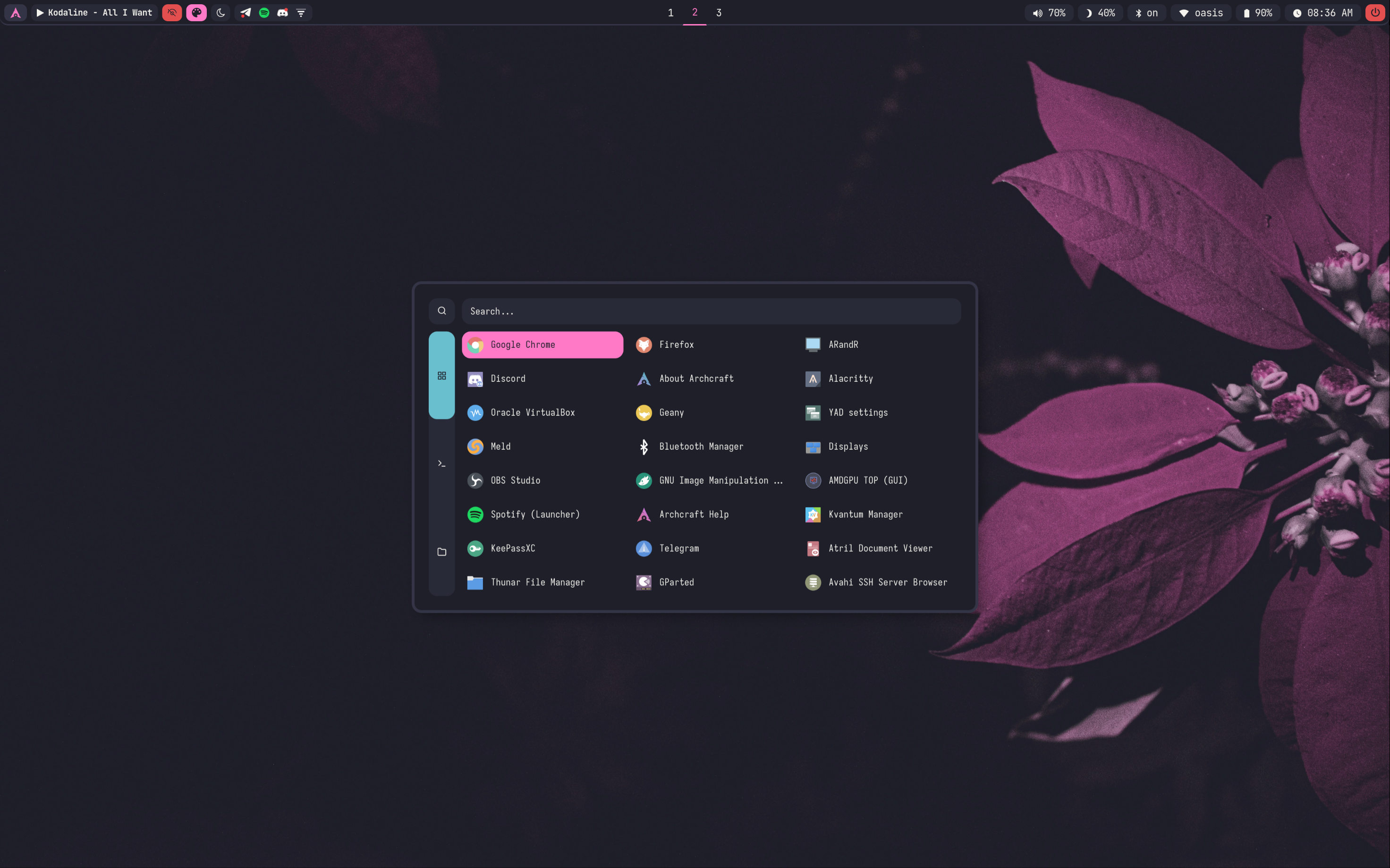The image size is (1390, 868).
Task: Select the applications grid mode in the sidebar
Action: pos(441,375)
